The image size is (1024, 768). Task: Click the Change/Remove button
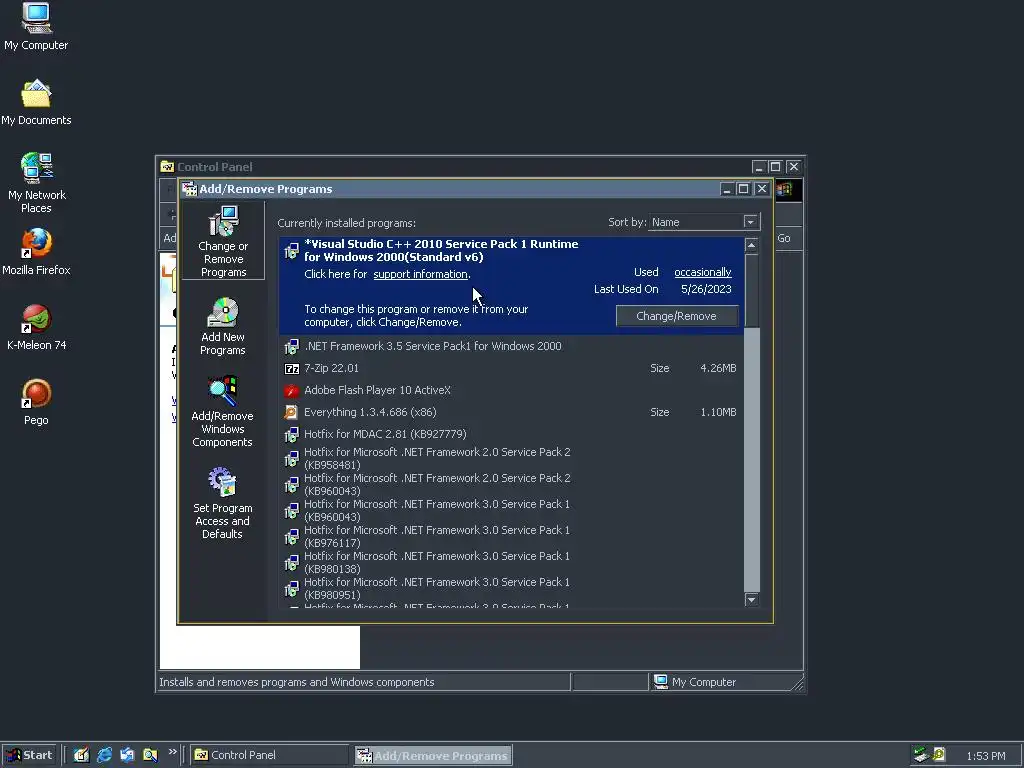pyautogui.click(x=677, y=316)
